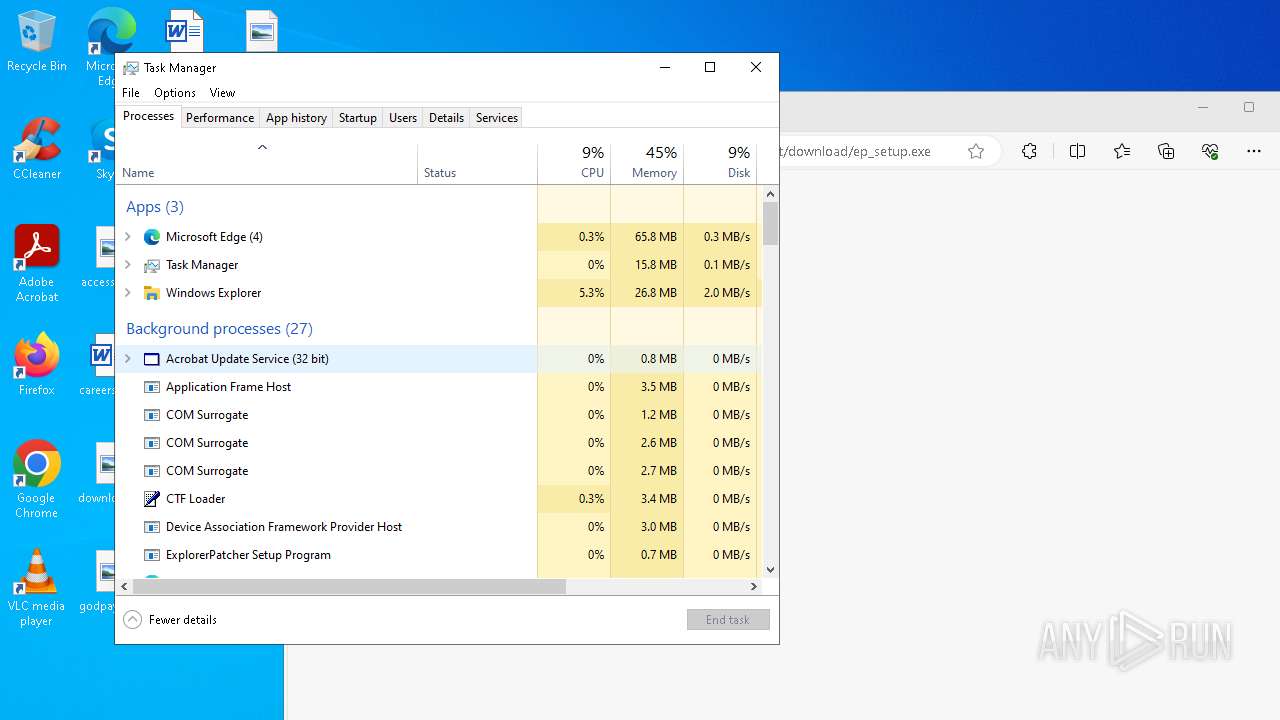Launch Adobe Acrobat from the desktop
The width and height of the screenshot is (1280, 720).
36,264
